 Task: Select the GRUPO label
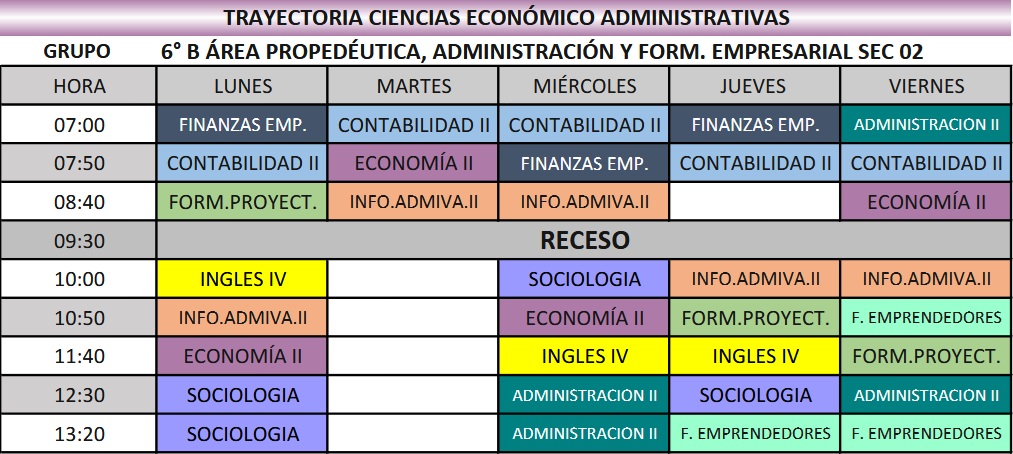[78, 51]
